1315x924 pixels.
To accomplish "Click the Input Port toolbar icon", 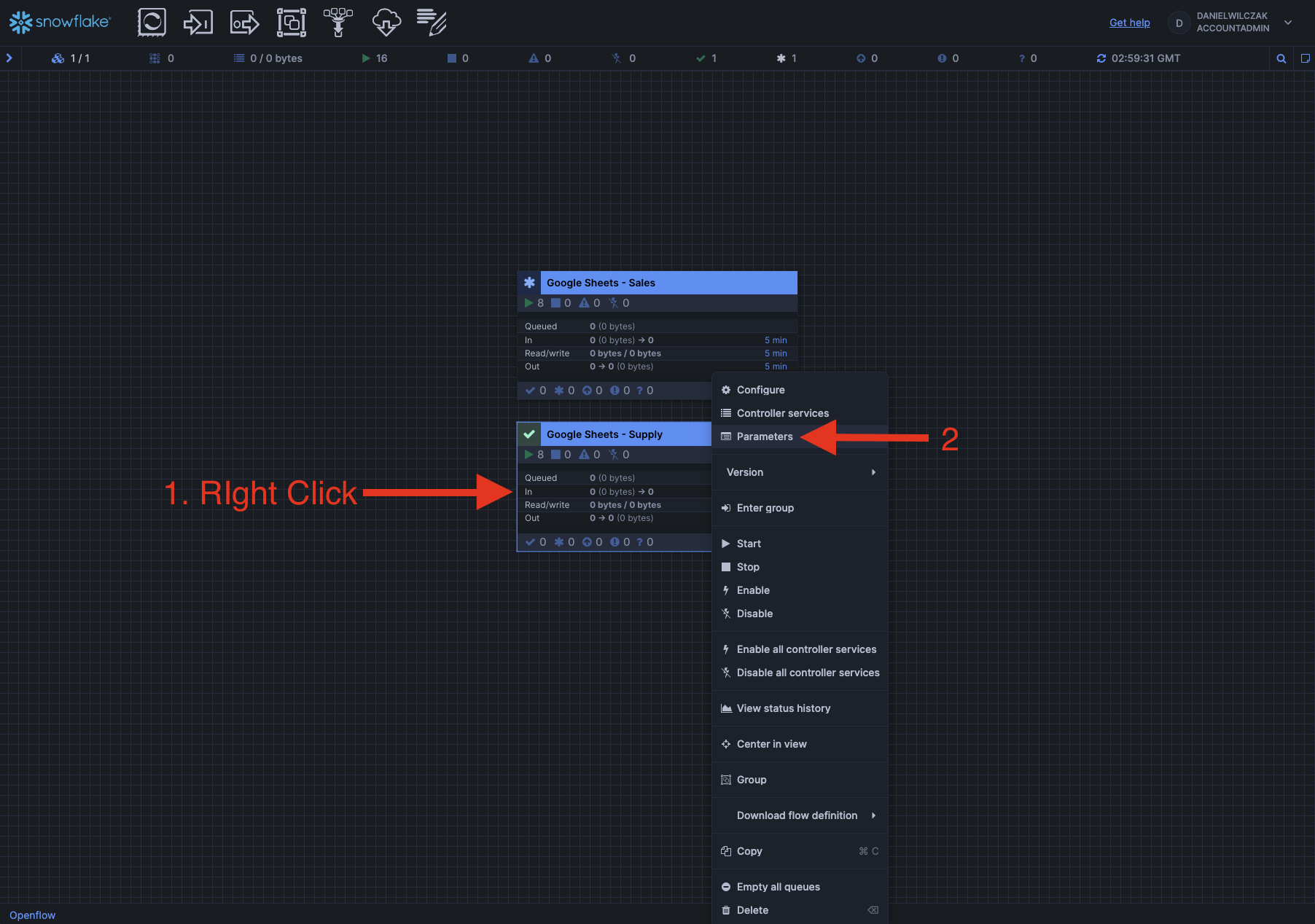I will click(198, 23).
